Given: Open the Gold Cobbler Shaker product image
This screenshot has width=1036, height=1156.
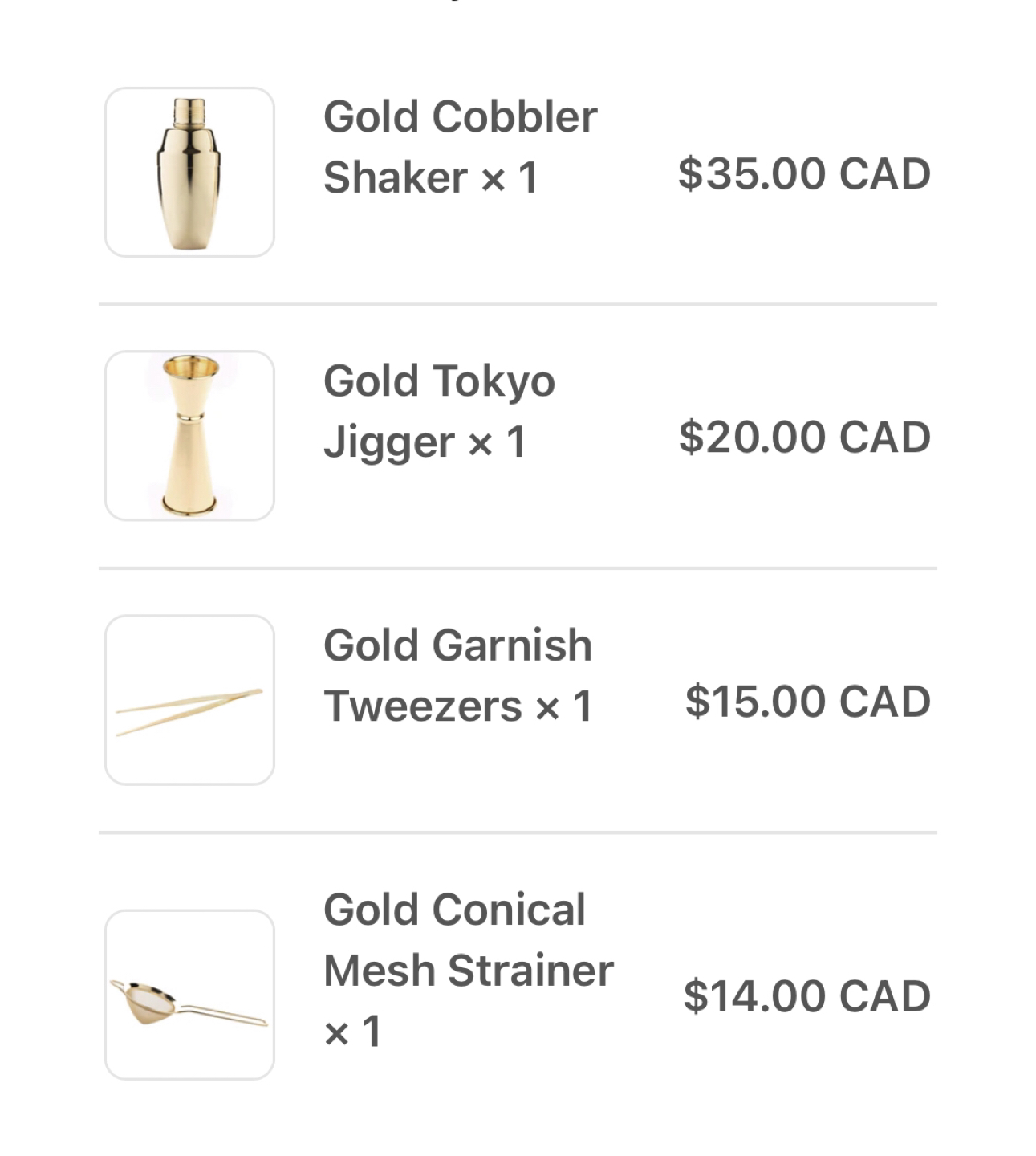Looking at the screenshot, I should click(189, 173).
